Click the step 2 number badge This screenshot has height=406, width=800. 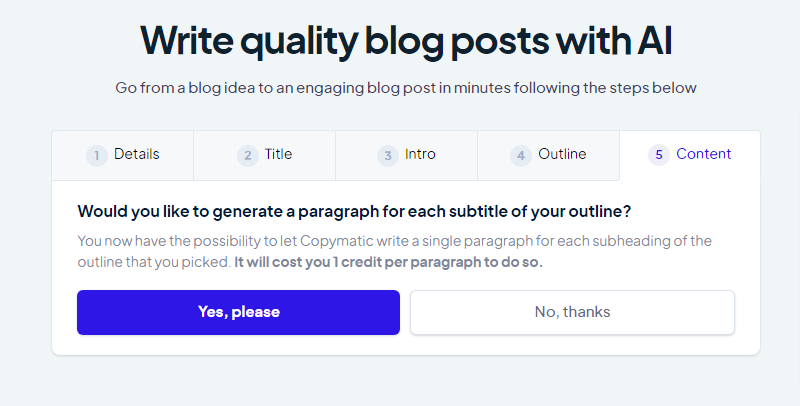pos(248,155)
